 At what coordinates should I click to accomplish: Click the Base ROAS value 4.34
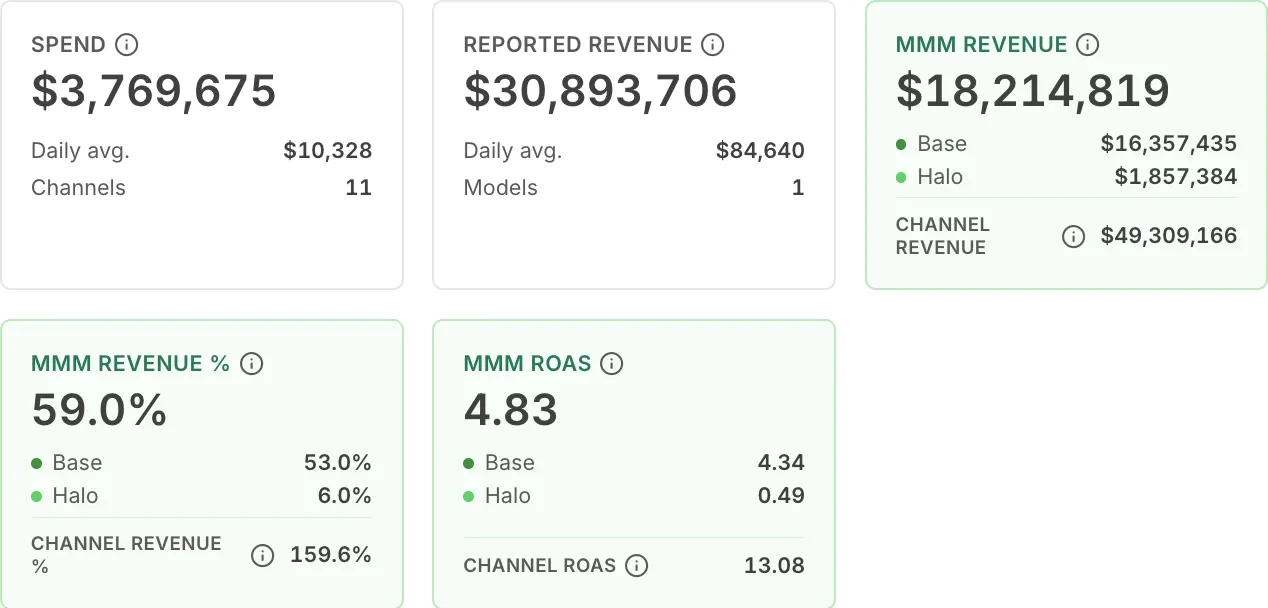tap(781, 463)
